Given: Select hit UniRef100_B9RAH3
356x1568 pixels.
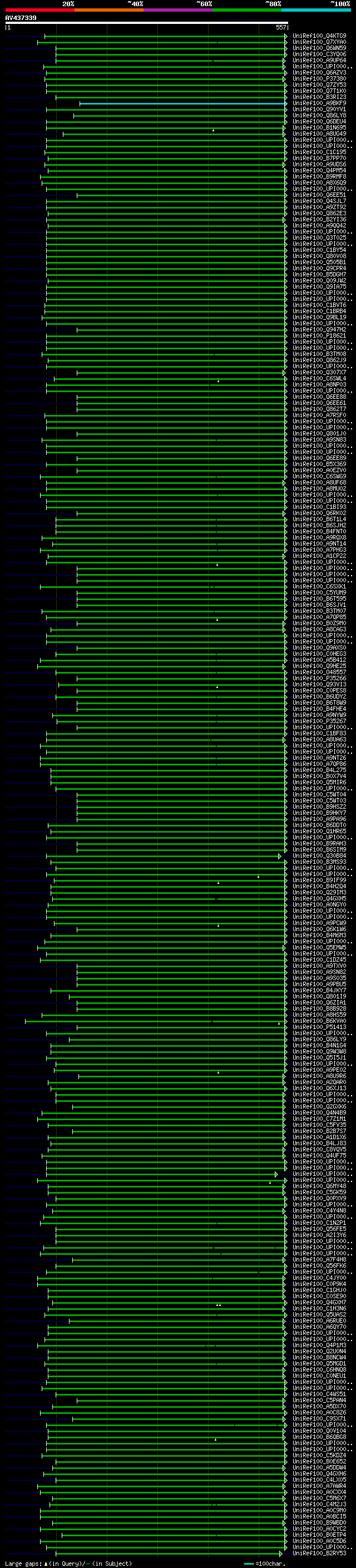Looking at the screenshot, I should 319,844.
